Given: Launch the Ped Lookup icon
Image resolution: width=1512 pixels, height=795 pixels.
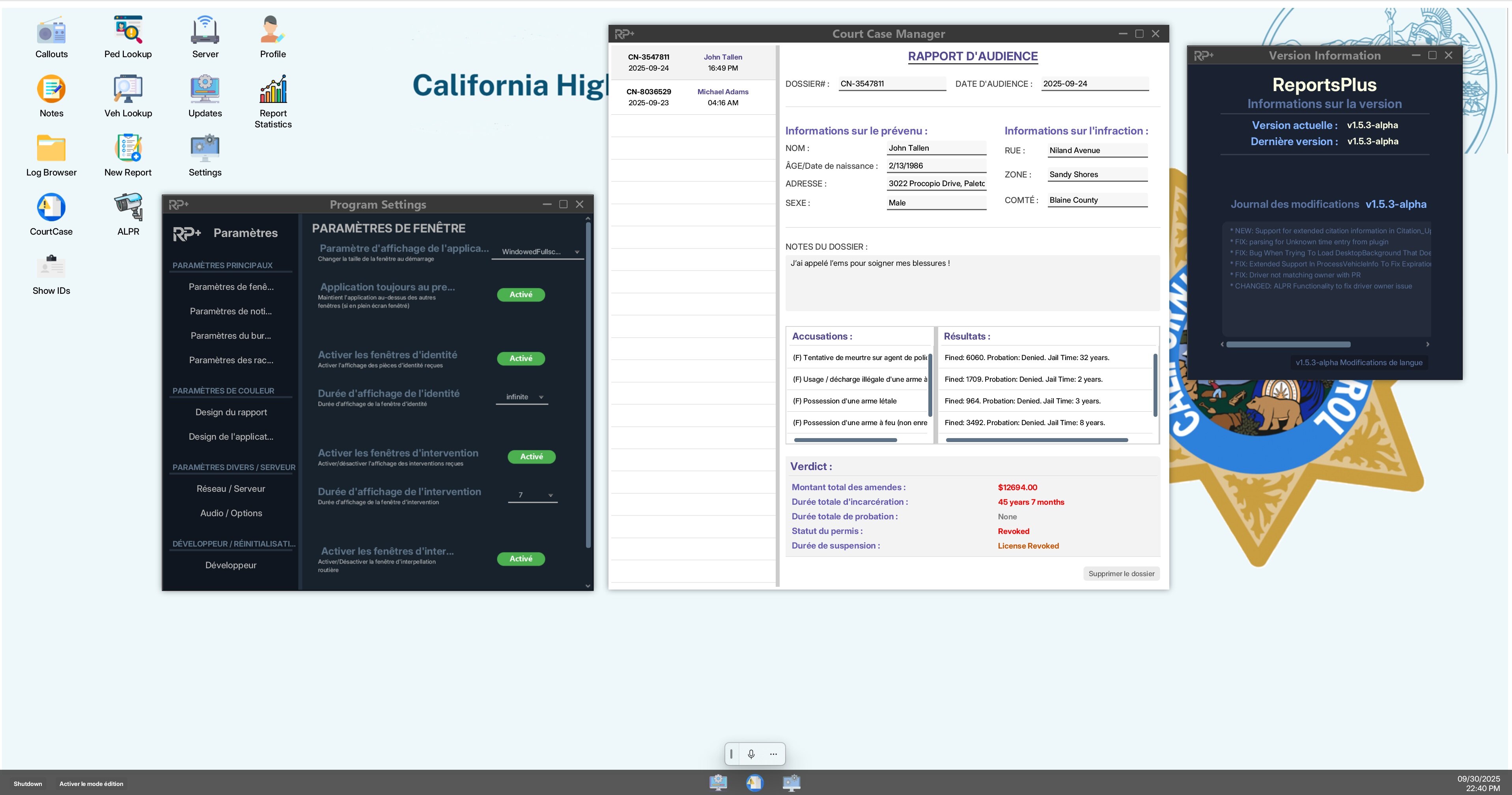Looking at the screenshot, I should tap(128, 30).
